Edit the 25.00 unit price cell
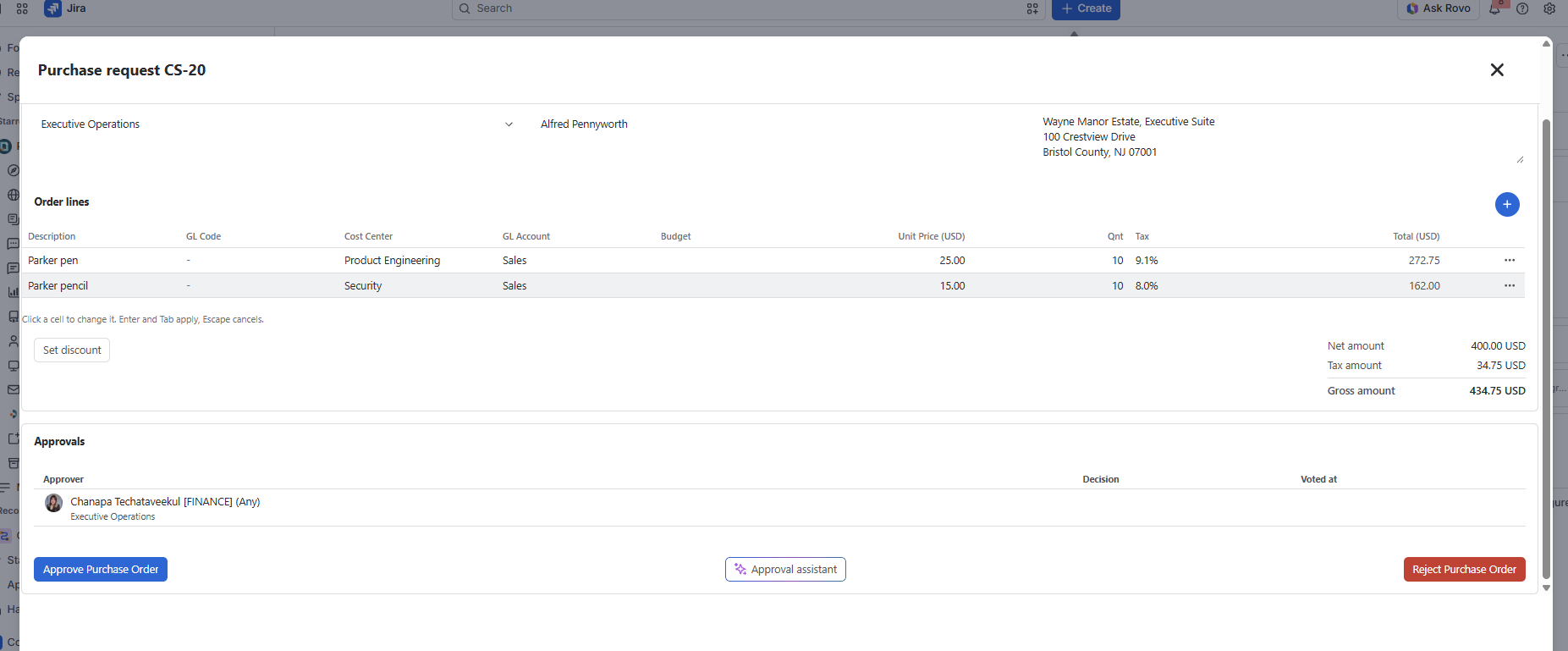The image size is (1568, 651). (x=952, y=261)
